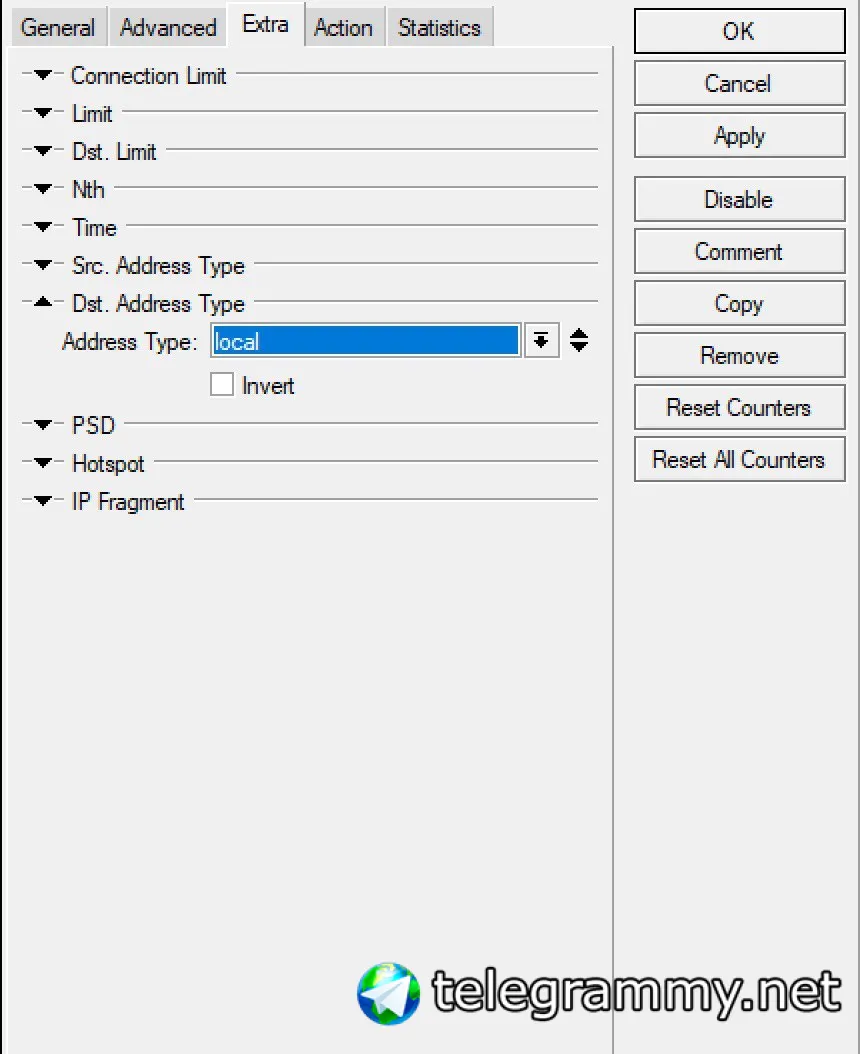Switch to the Advanced tab

(168, 28)
